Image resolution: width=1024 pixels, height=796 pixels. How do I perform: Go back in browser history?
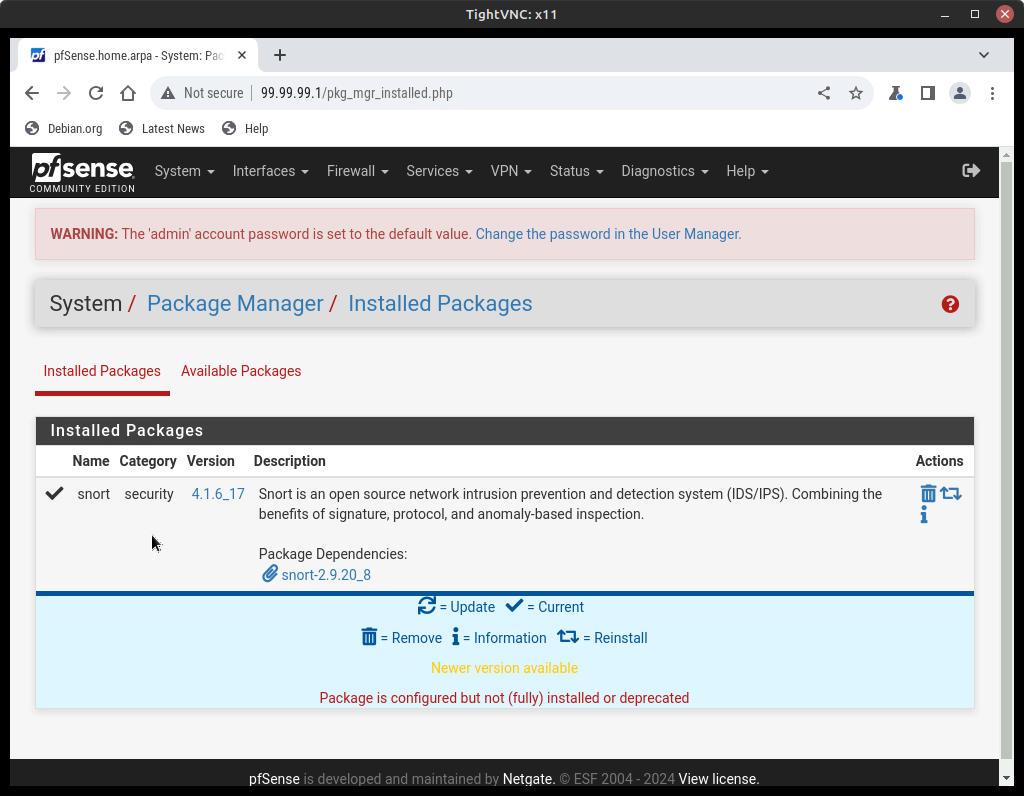coord(32,93)
